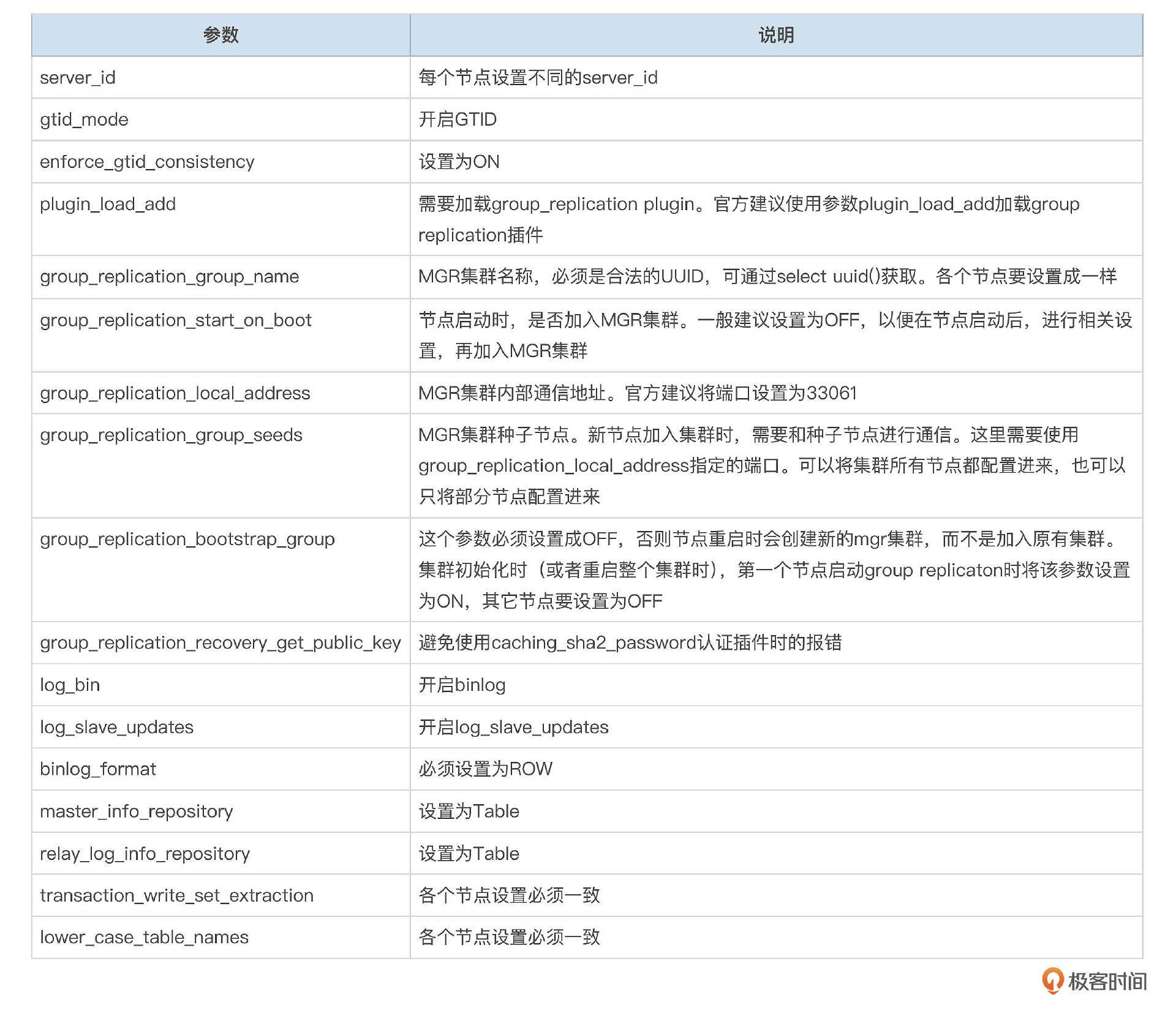Click the gtid_mode parameter name
The image size is (1176, 1013).
point(84,119)
